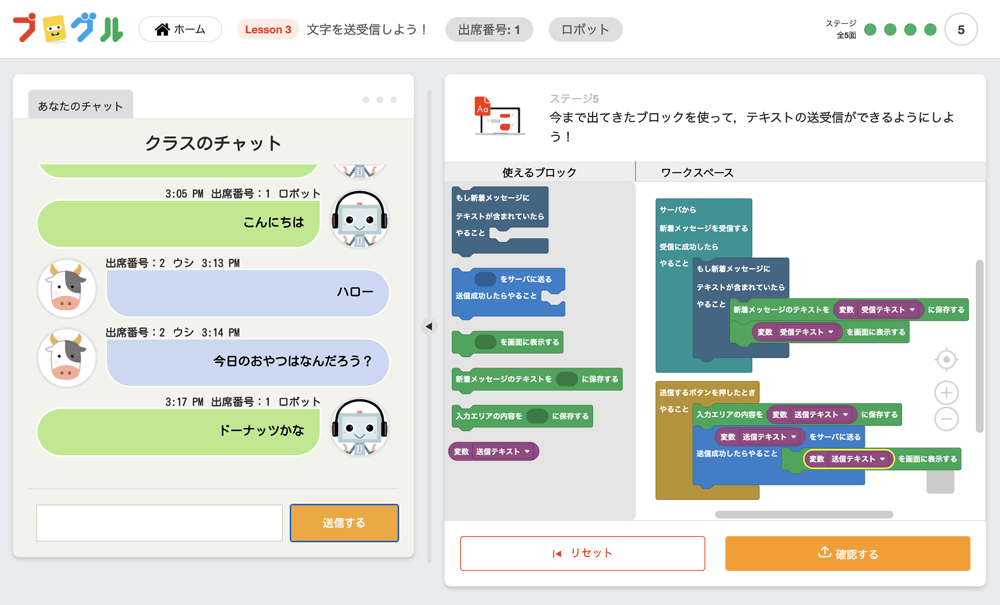Open 送信テキスト dropdown in をサーバに送る block
This screenshot has height=605, width=1000.
click(794, 437)
